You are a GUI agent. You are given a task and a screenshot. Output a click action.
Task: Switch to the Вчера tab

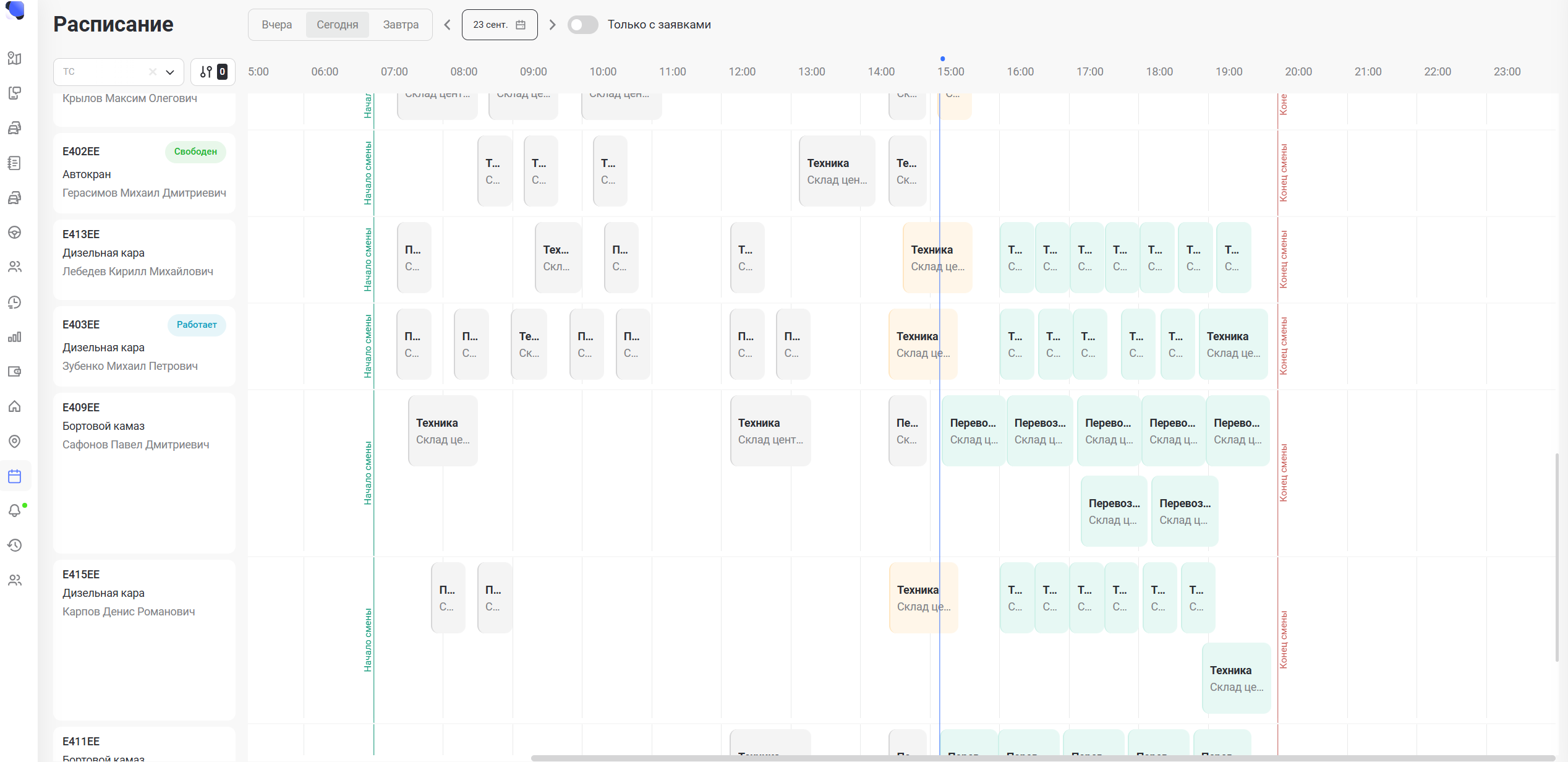277,25
